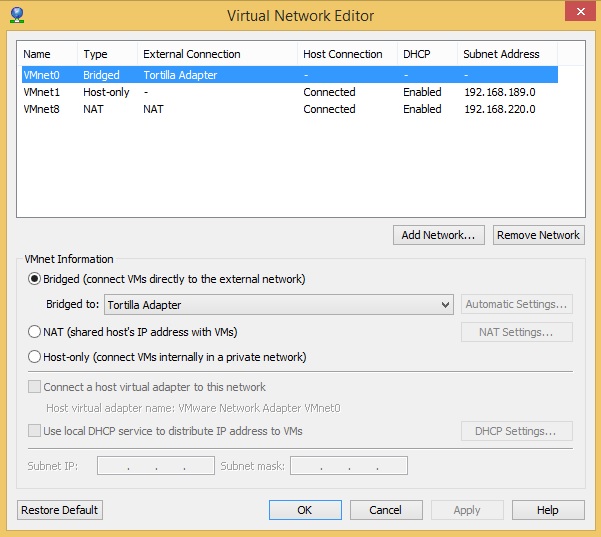Click the Add Network button
This screenshot has height=537, width=601.
point(439,235)
